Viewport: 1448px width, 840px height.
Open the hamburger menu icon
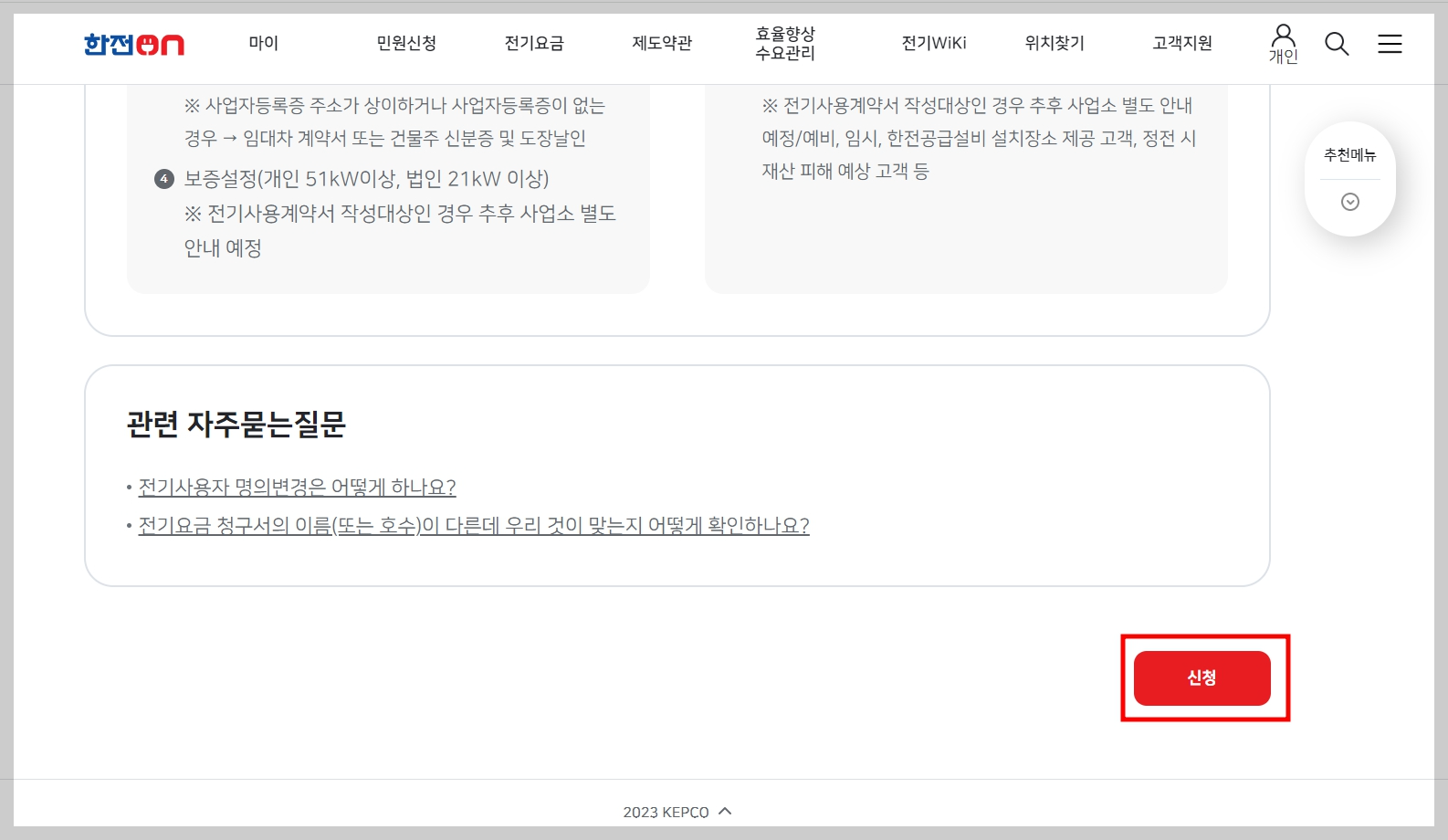pos(1390,43)
